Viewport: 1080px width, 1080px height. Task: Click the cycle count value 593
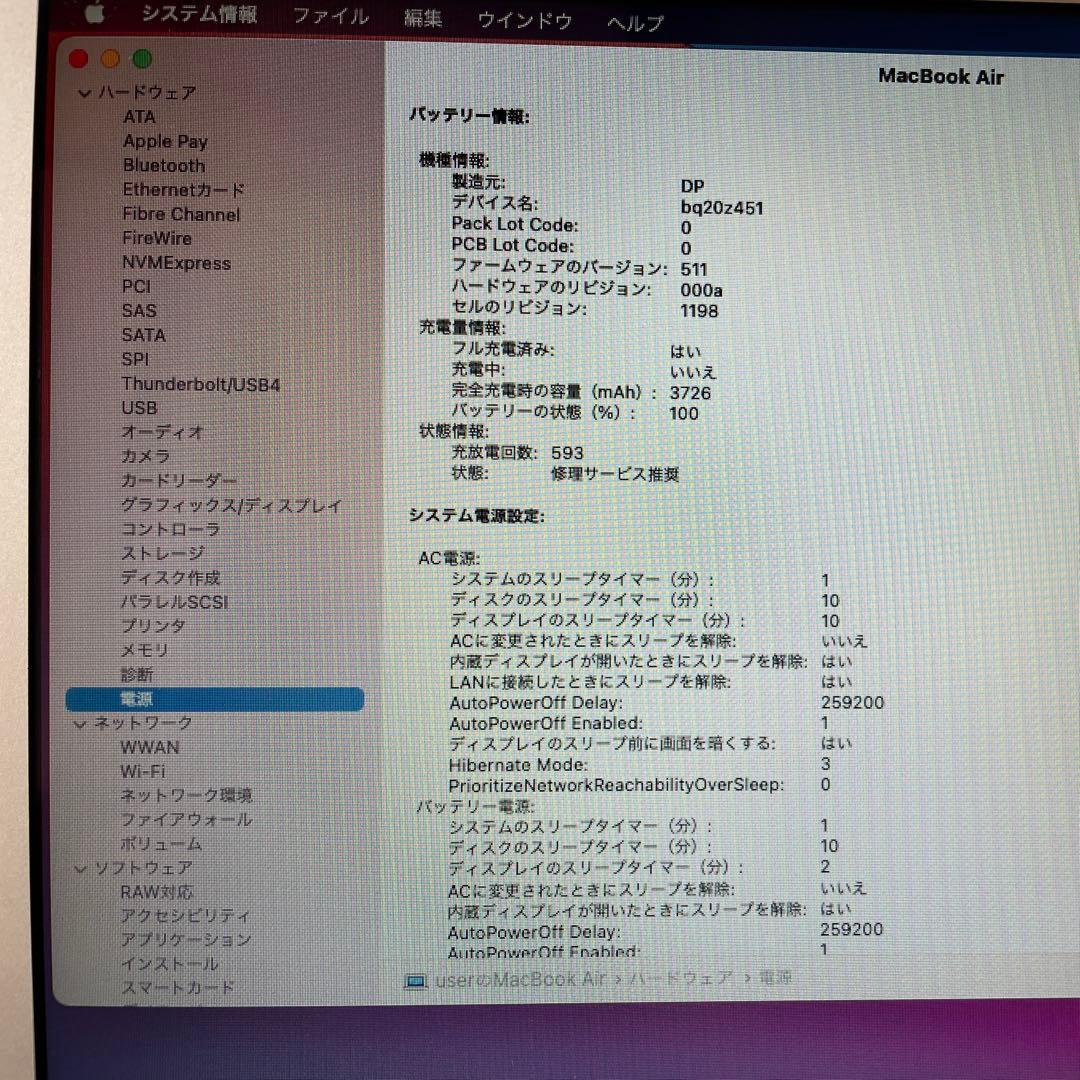pyautogui.click(x=568, y=453)
